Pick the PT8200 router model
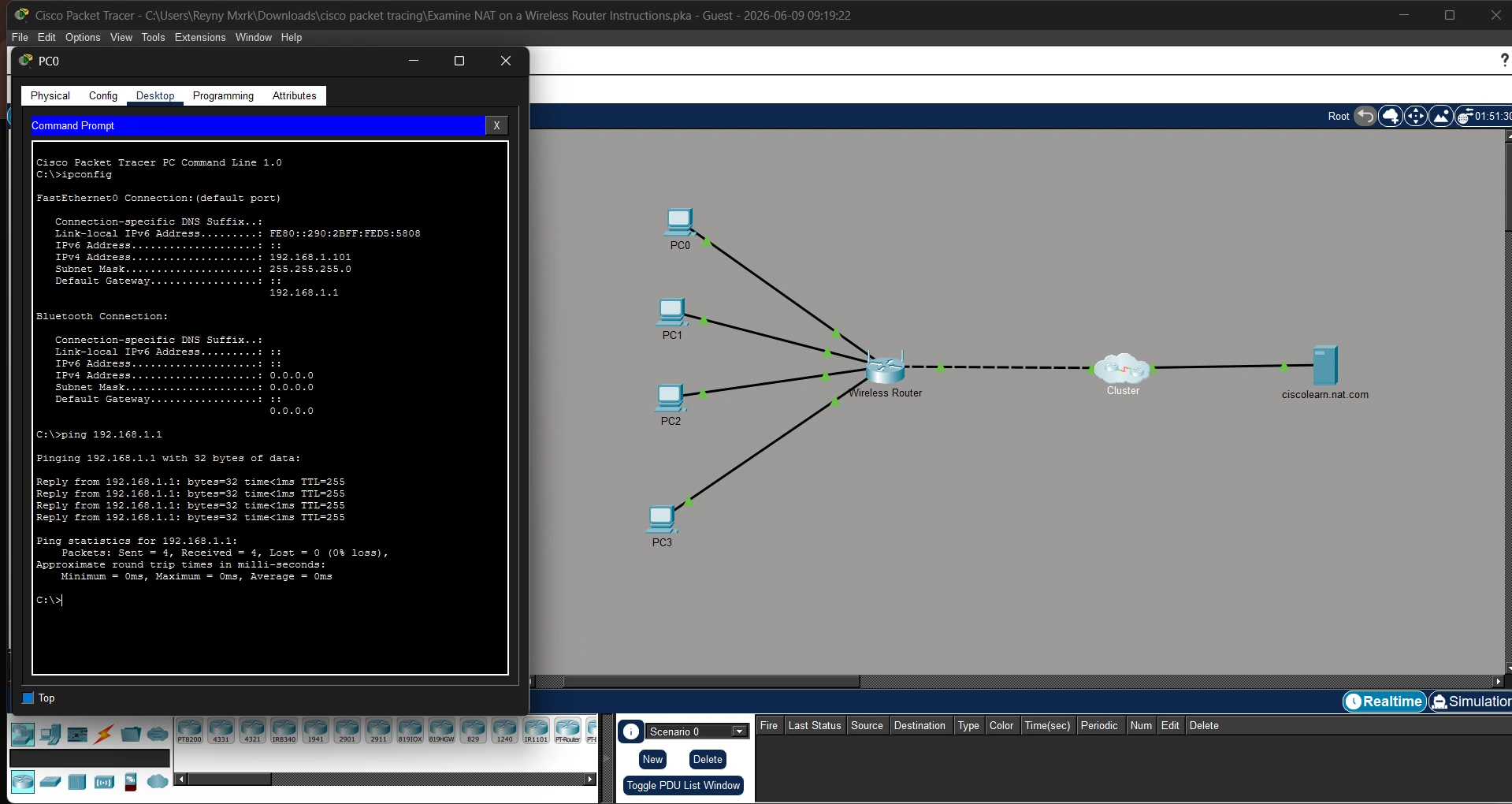 pyautogui.click(x=189, y=731)
